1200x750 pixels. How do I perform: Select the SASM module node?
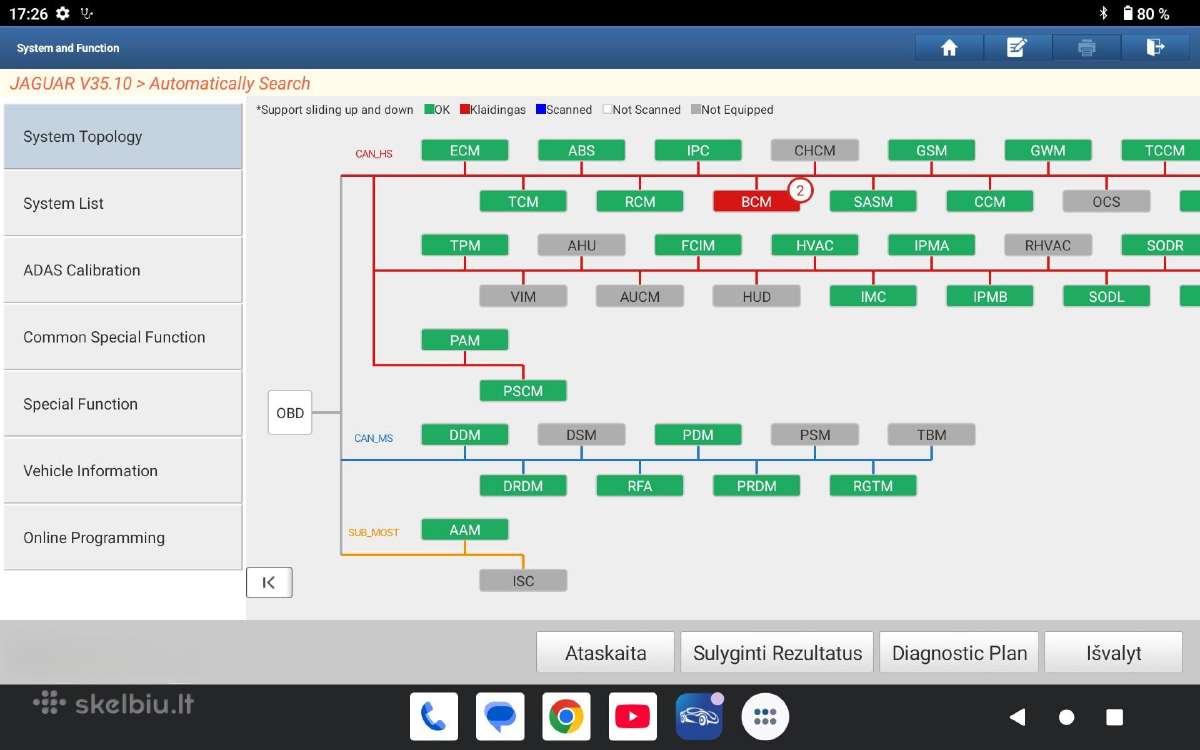(873, 201)
